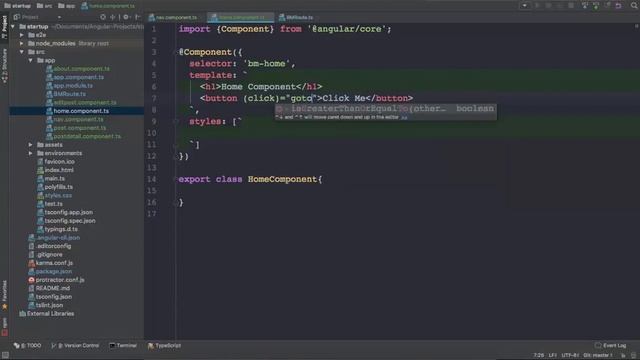Switch to the BMRoute.ts editor tab
The image size is (640, 360).
pyautogui.click(x=296, y=18)
